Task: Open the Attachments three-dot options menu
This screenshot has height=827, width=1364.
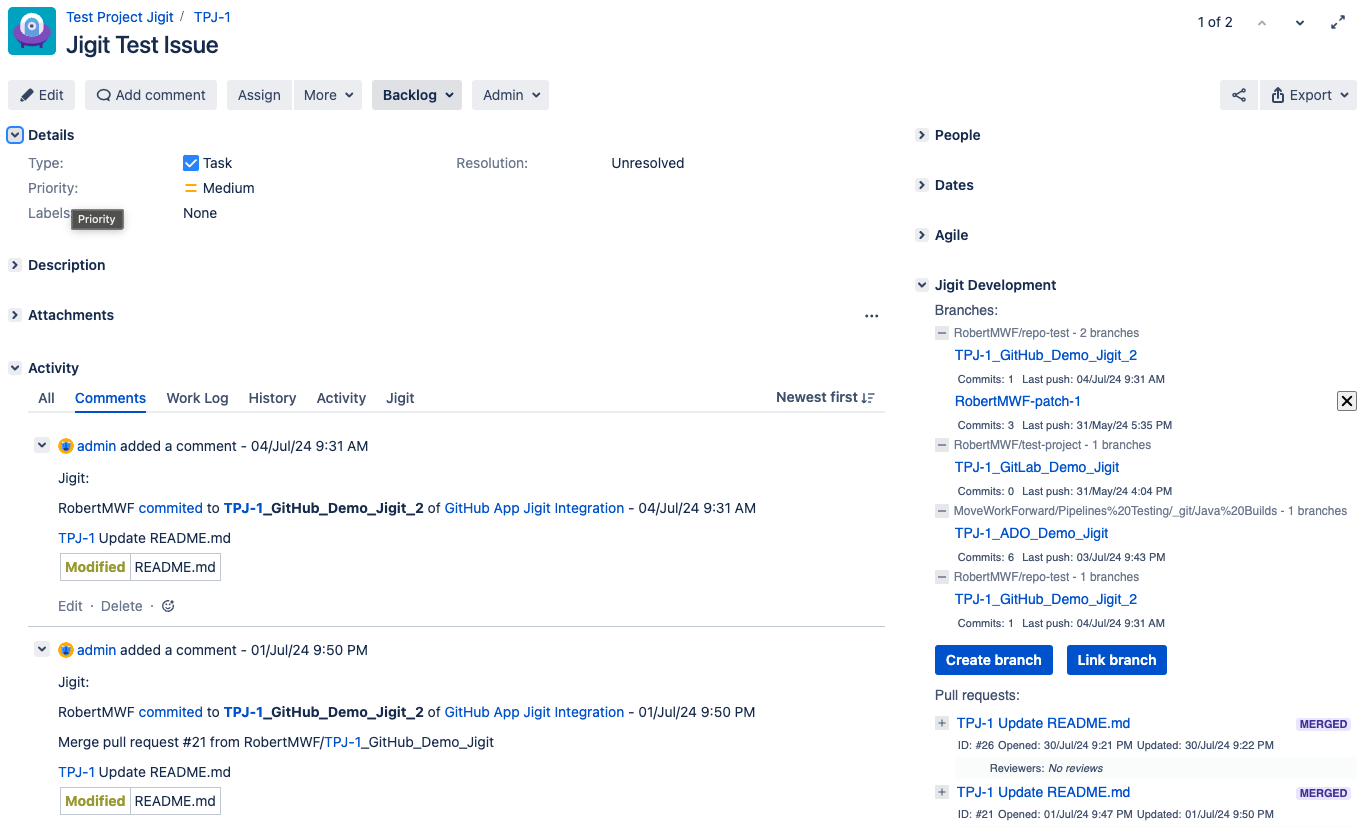Action: click(x=871, y=316)
